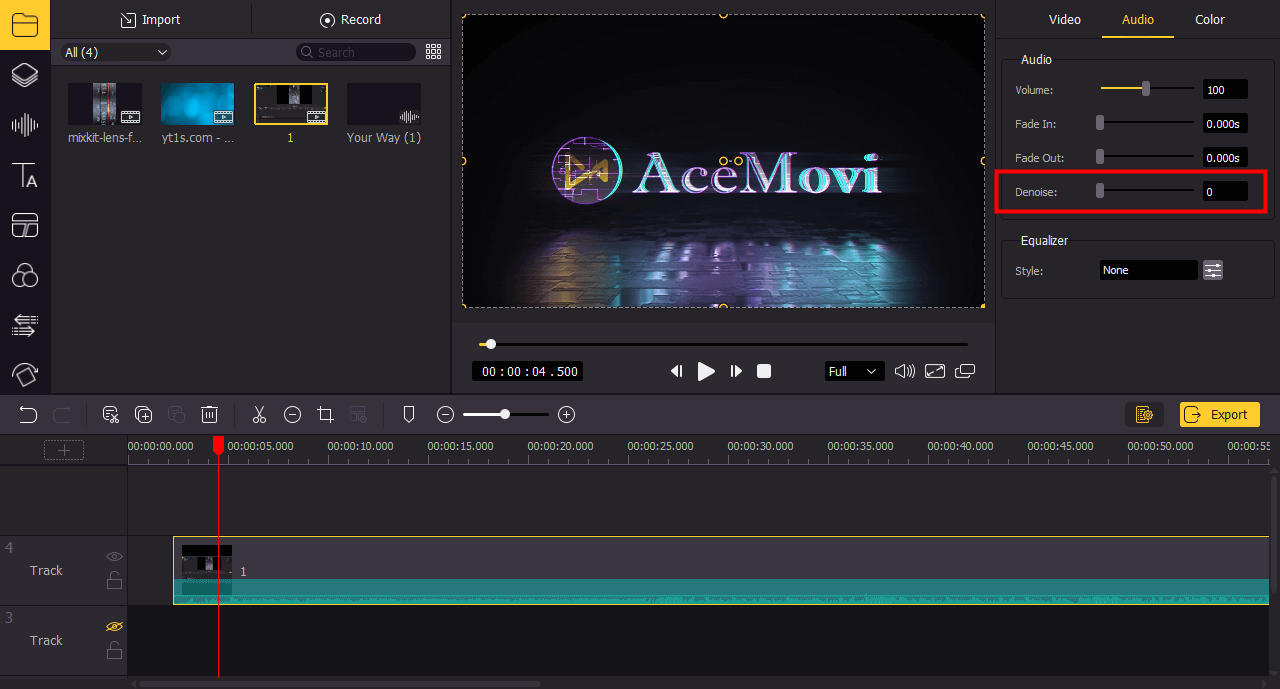Open the equalizer customize settings icon
Image resolution: width=1280 pixels, height=689 pixels.
[x=1213, y=270]
